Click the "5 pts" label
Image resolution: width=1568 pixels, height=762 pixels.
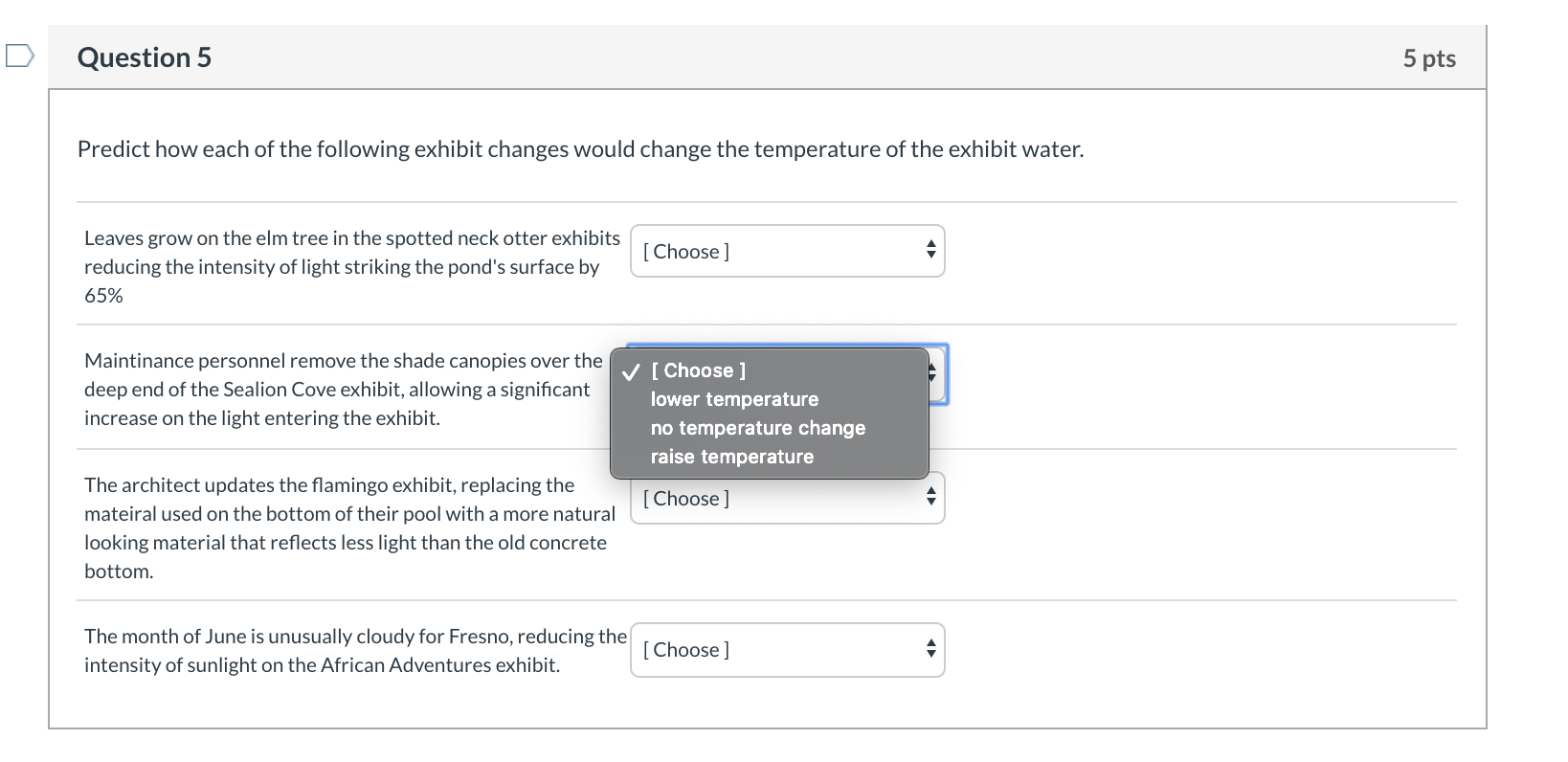pyautogui.click(x=1428, y=58)
